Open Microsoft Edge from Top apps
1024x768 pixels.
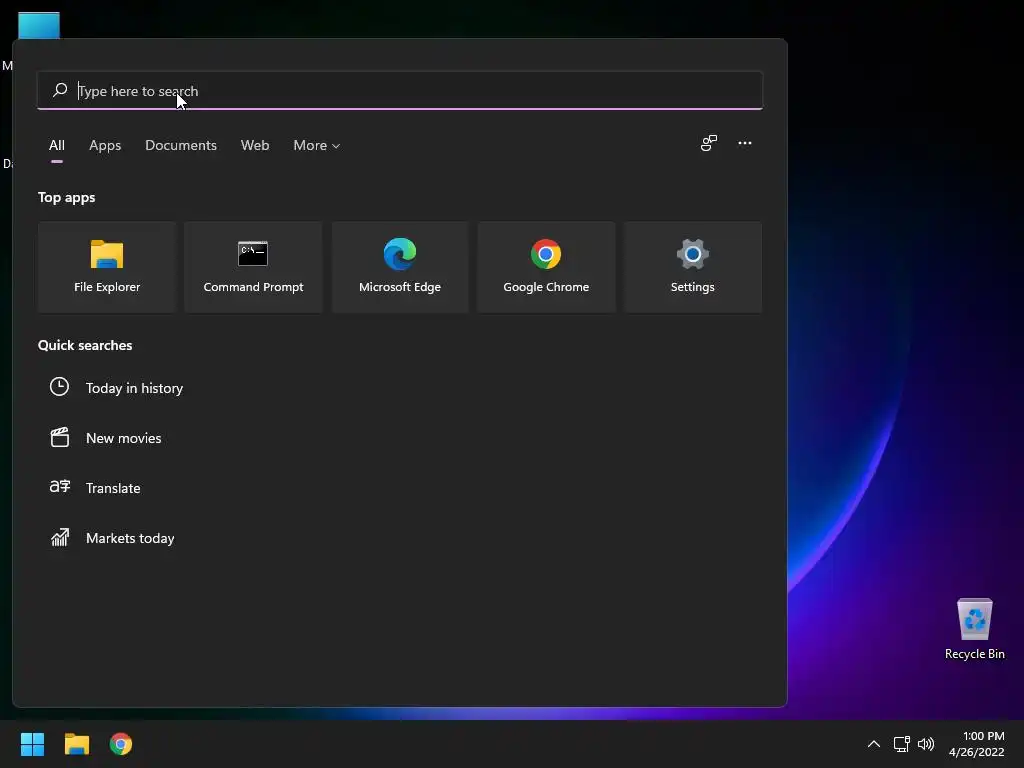point(400,267)
